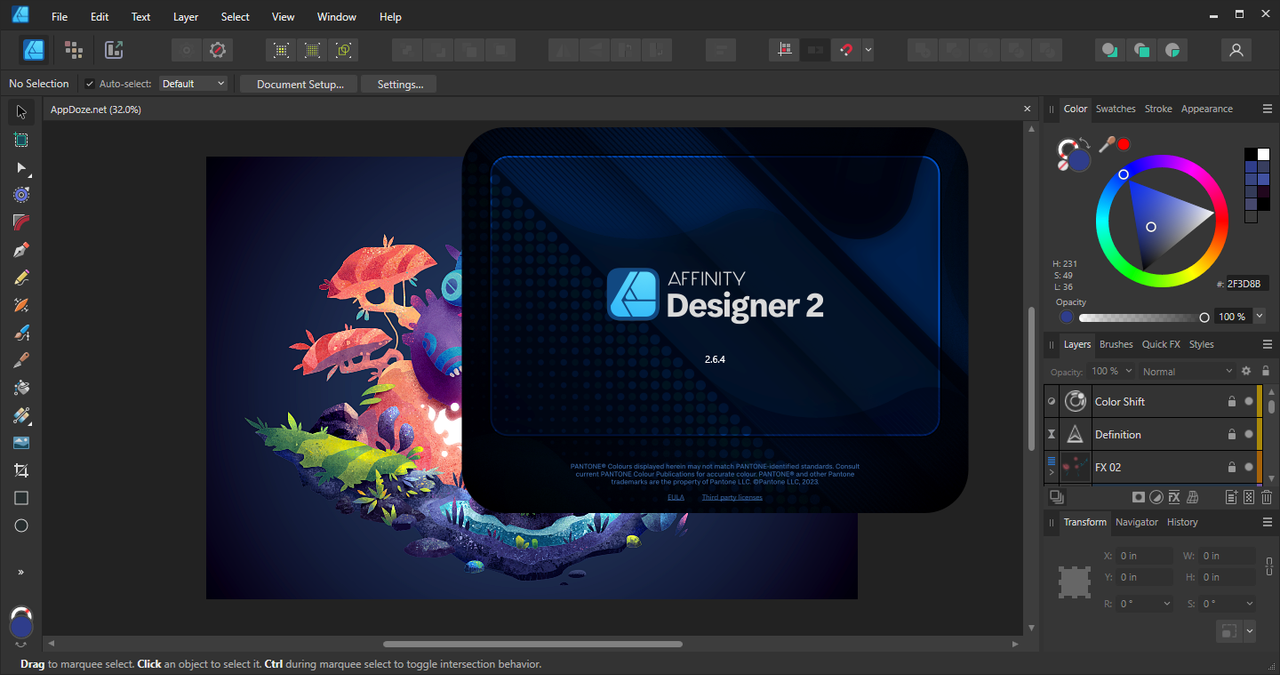Click the FX layer effects icon

click(x=1175, y=497)
